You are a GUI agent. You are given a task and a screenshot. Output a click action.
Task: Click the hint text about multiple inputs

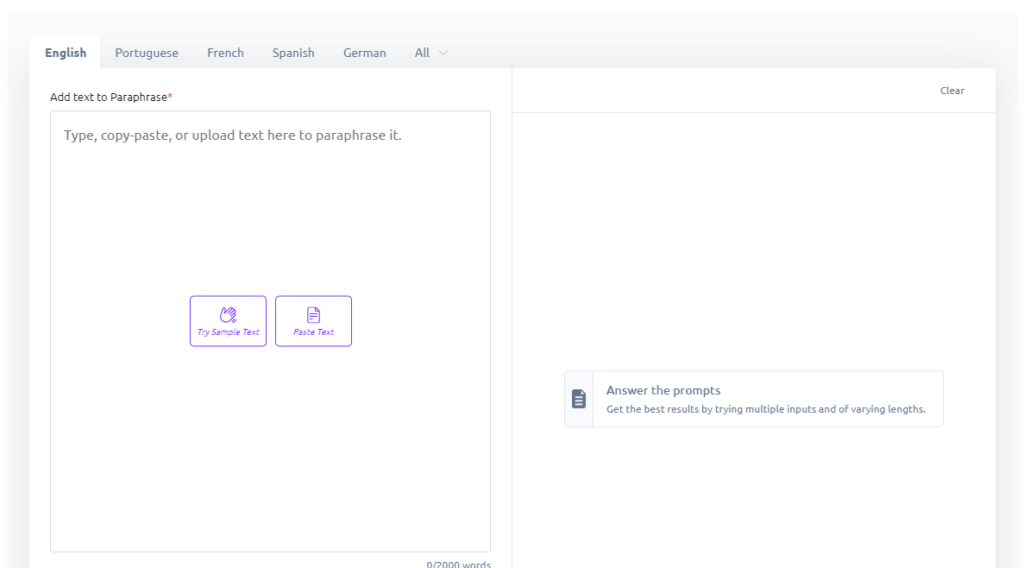point(765,409)
